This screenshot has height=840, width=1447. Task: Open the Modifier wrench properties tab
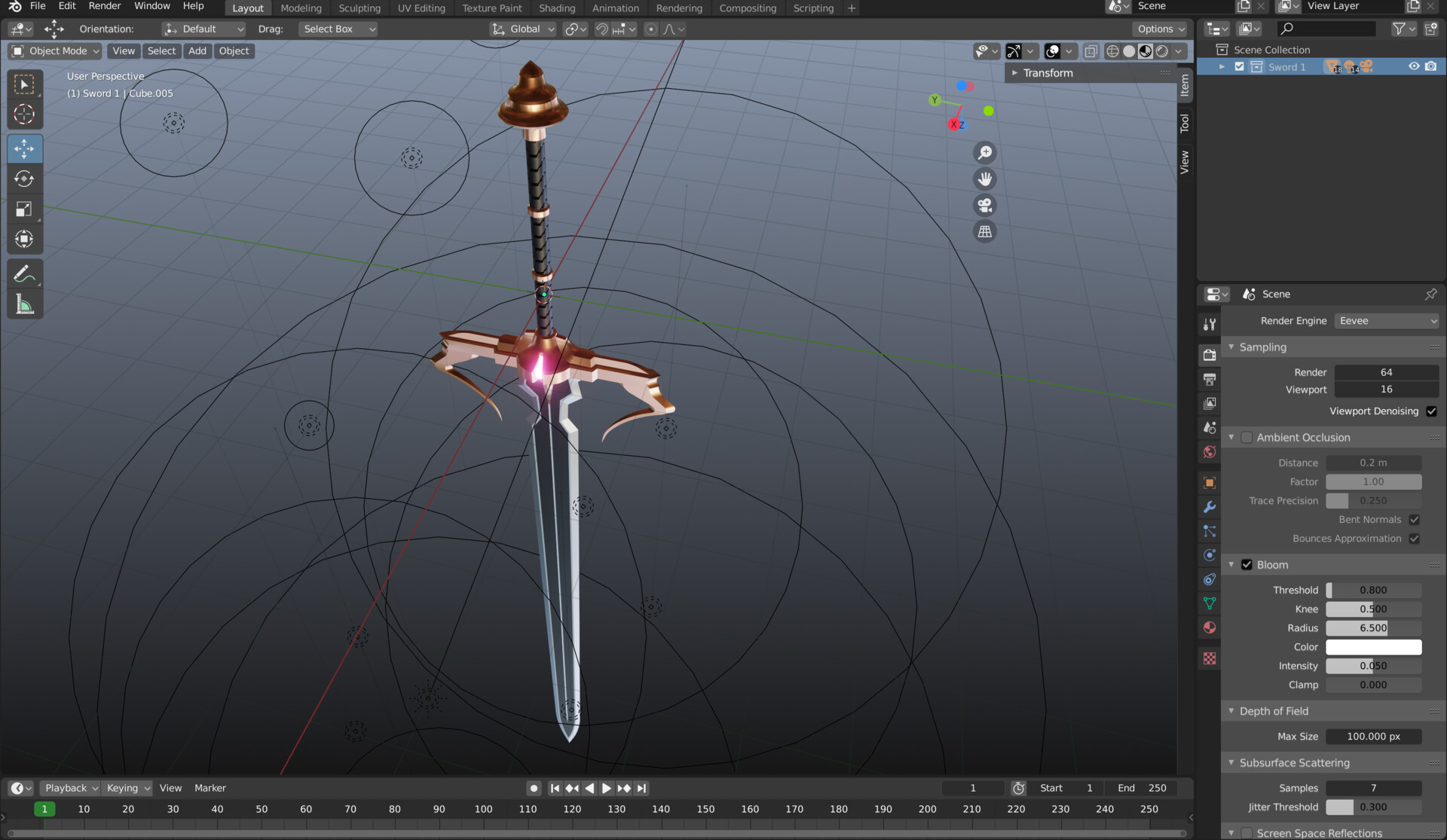point(1210,507)
